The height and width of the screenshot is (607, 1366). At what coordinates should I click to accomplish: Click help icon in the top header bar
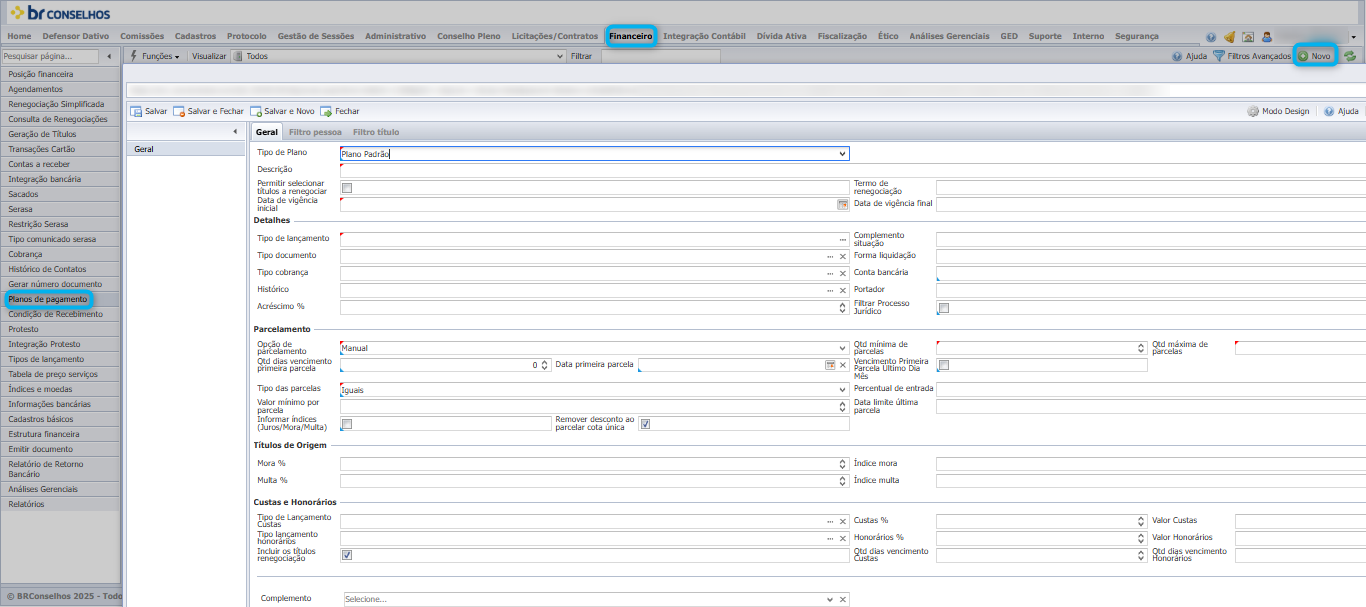[x=1211, y=37]
